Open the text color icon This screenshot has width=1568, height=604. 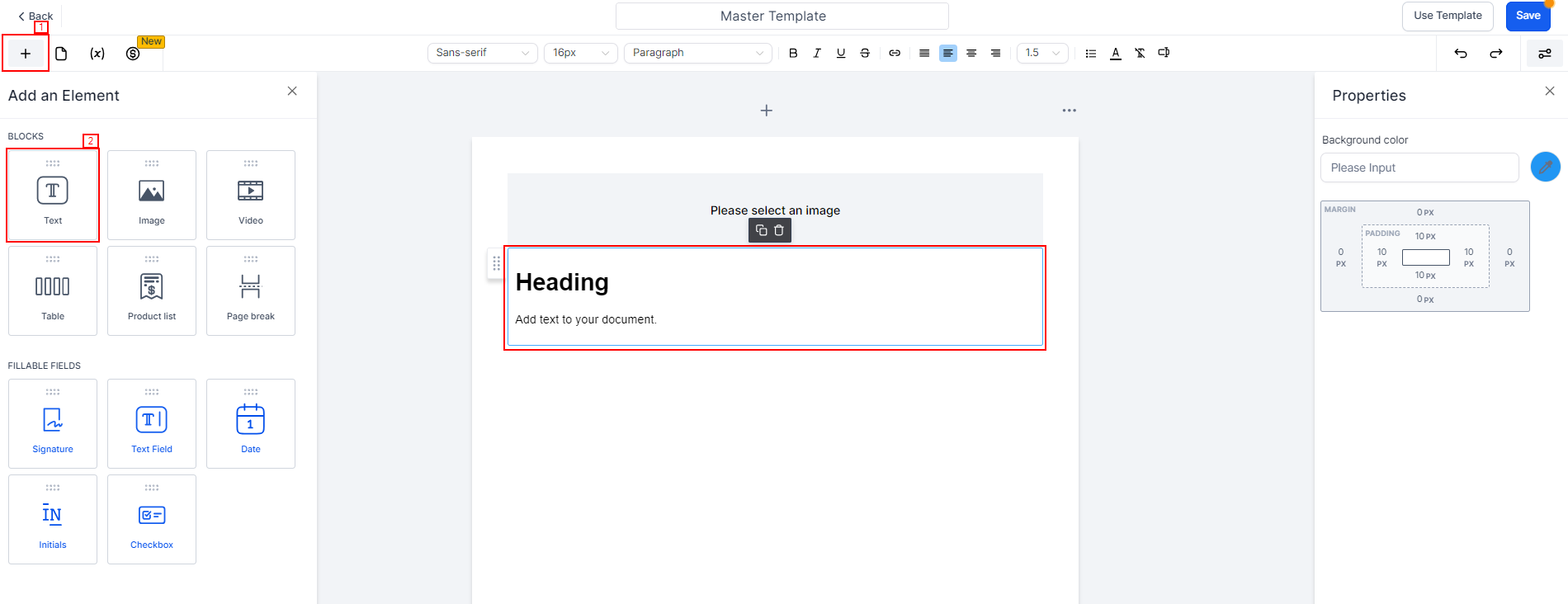[1116, 53]
